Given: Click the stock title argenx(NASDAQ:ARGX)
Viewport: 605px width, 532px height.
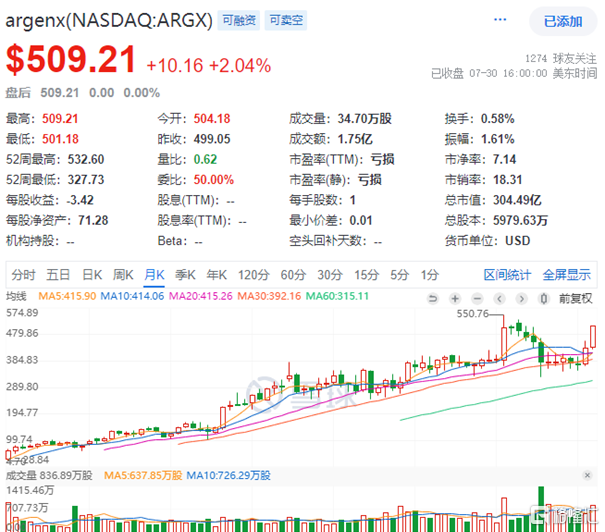Looking at the screenshot, I should (x=109, y=20).
